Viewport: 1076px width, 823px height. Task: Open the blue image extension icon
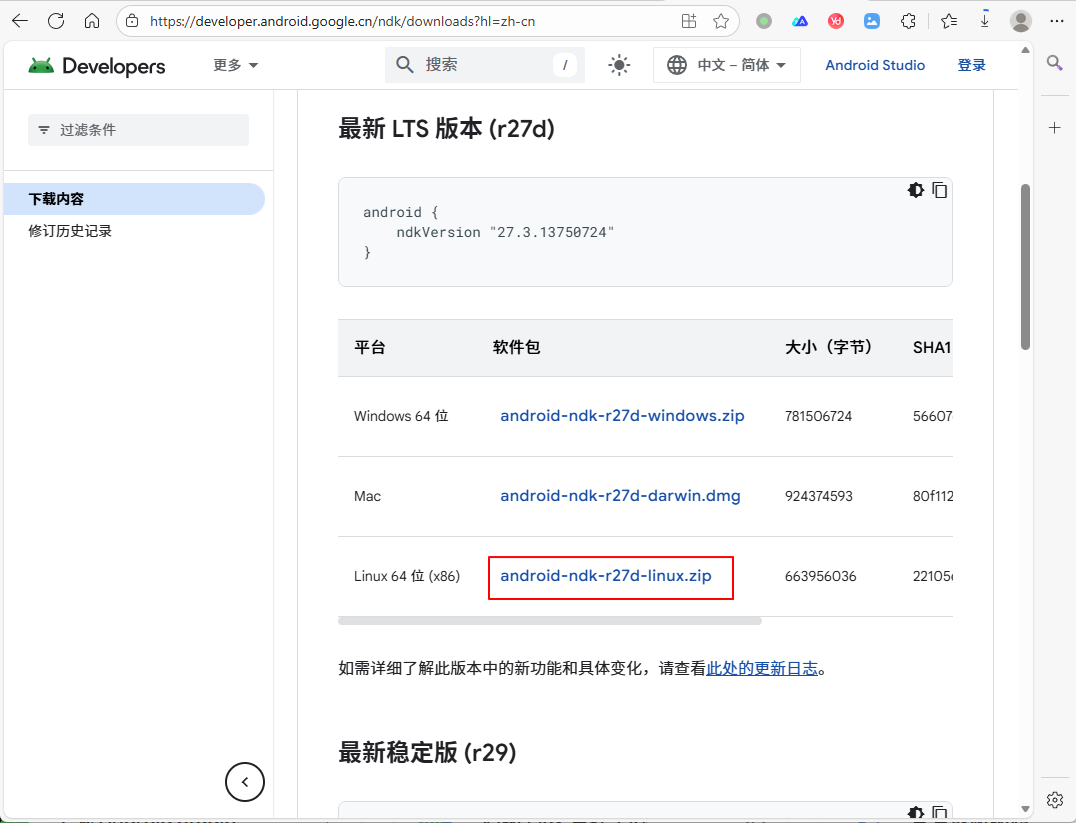click(x=872, y=21)
